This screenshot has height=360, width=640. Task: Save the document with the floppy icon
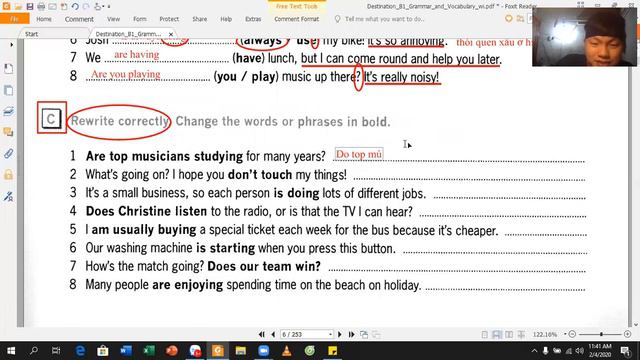(x=30, y=7)
